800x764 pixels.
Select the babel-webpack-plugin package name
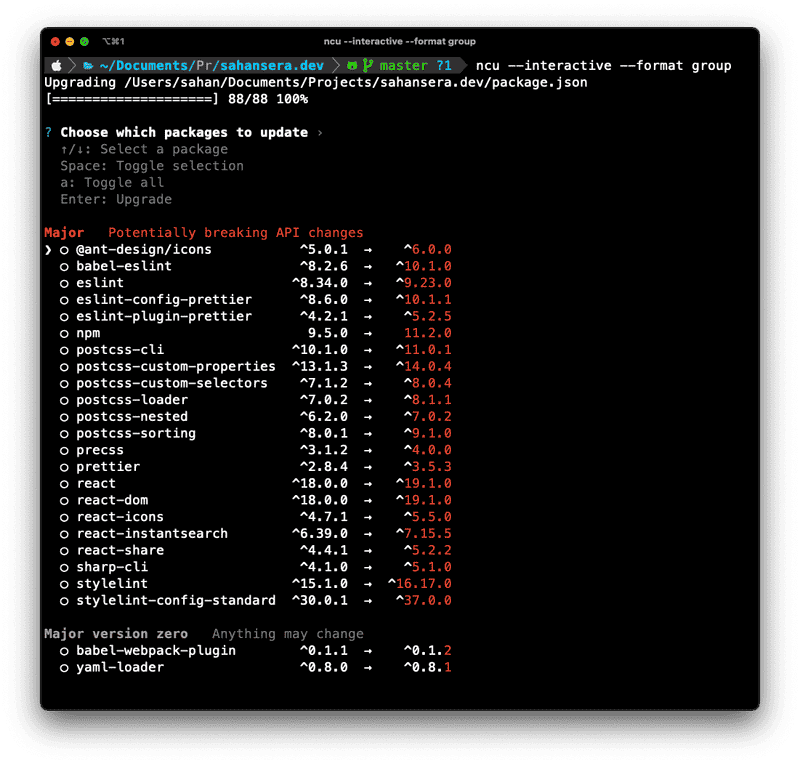156,651
